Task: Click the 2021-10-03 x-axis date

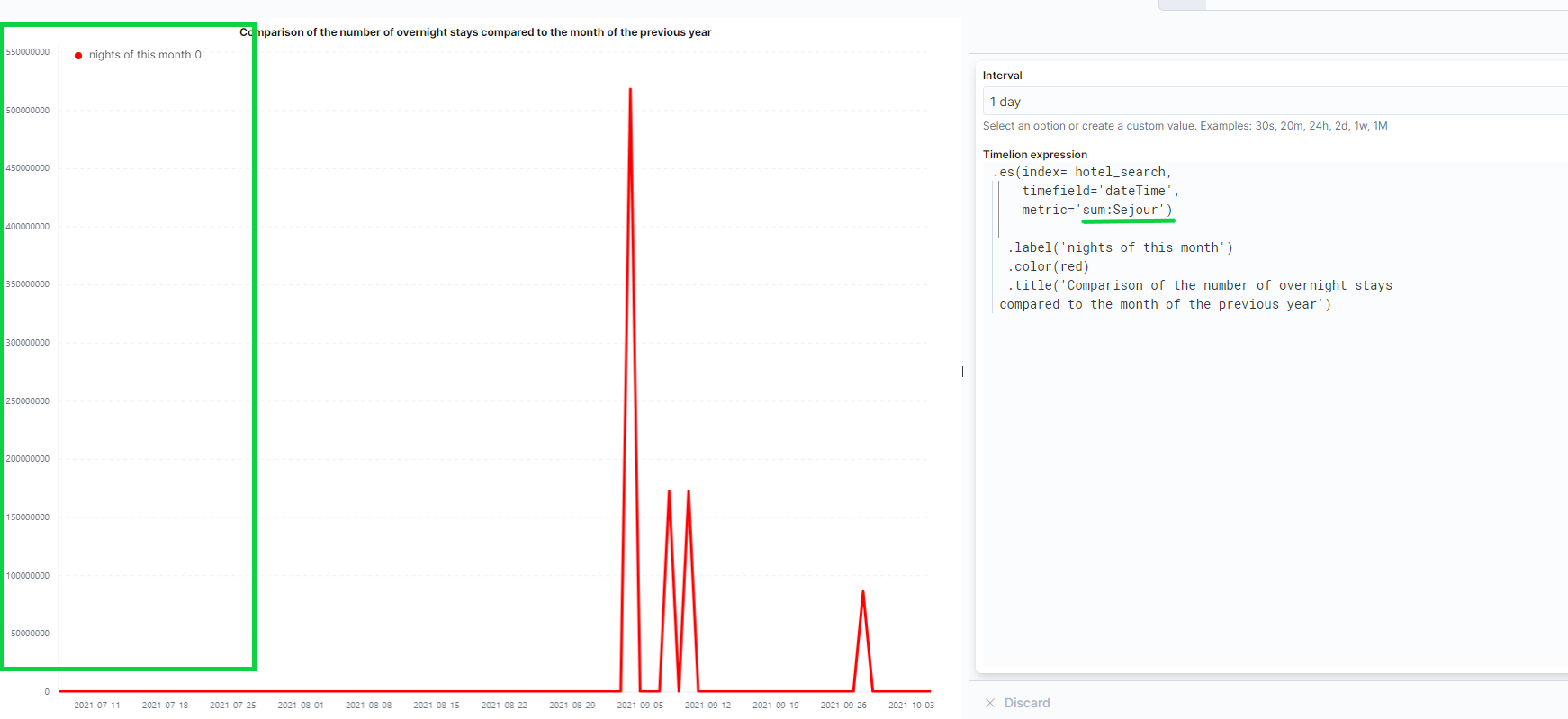Action: pos(912,706)
